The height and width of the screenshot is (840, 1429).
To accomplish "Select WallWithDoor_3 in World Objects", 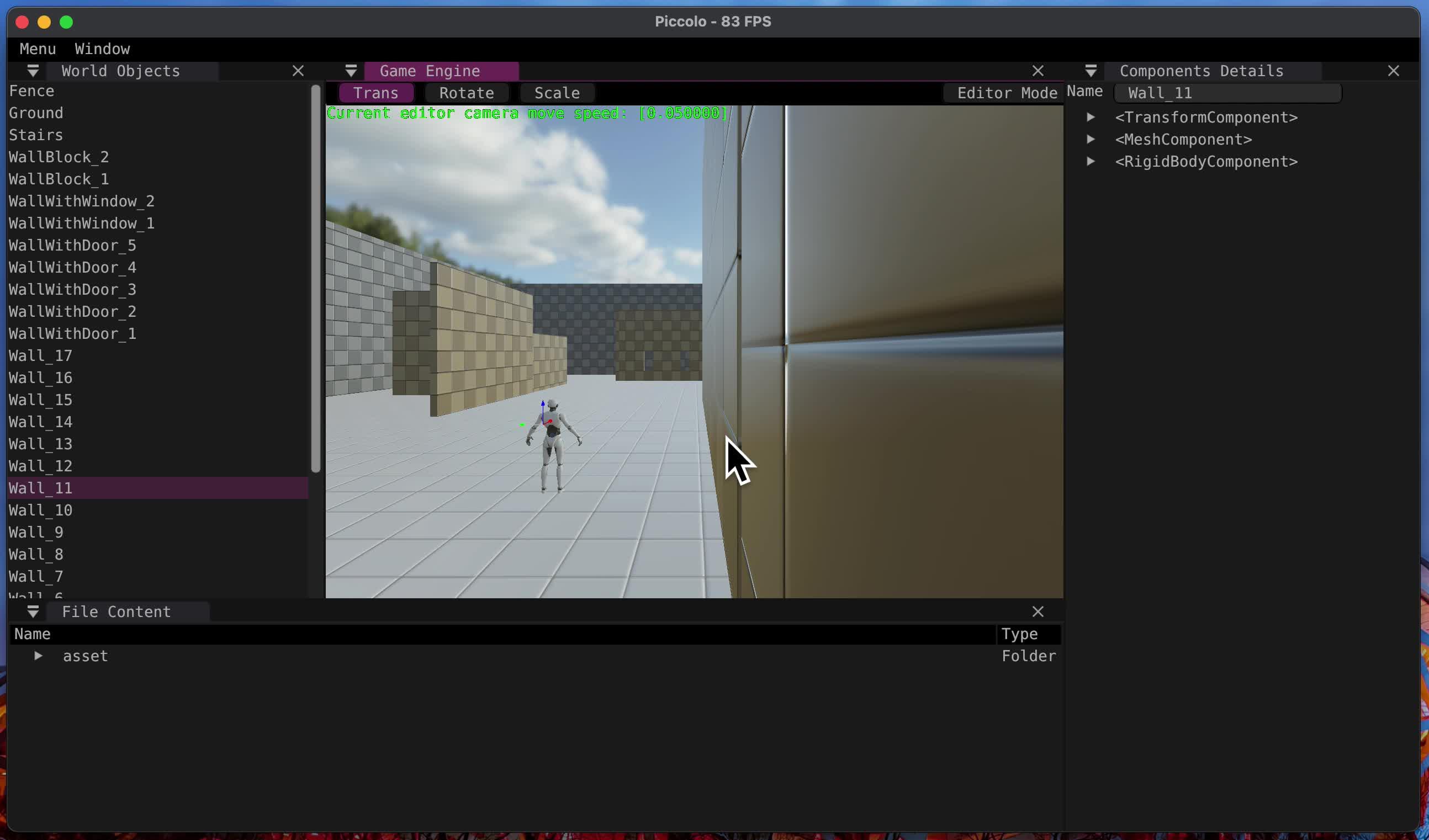I will click(72, 290).
